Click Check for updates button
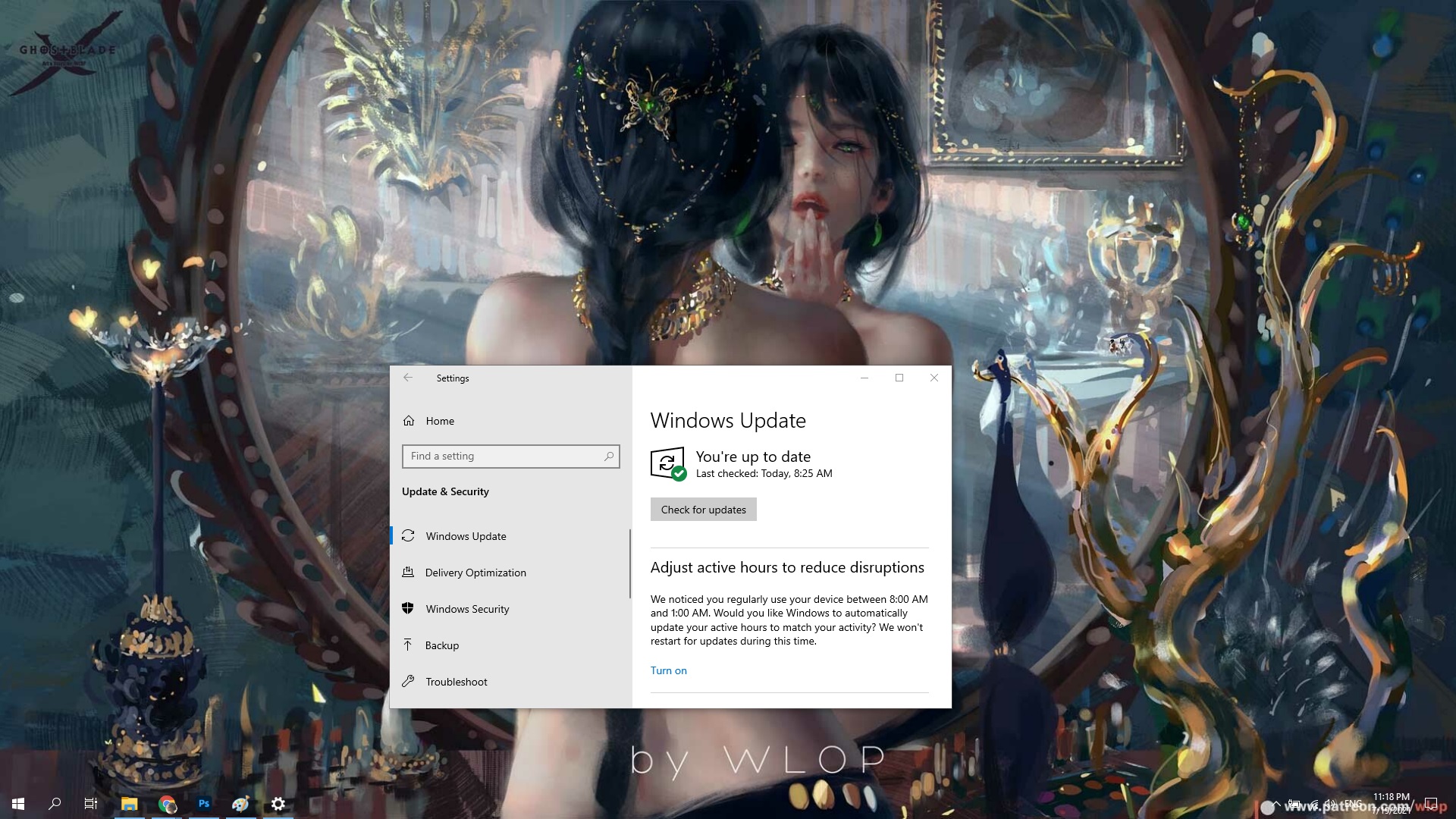 pyautogui.click(x=703, y=509)
